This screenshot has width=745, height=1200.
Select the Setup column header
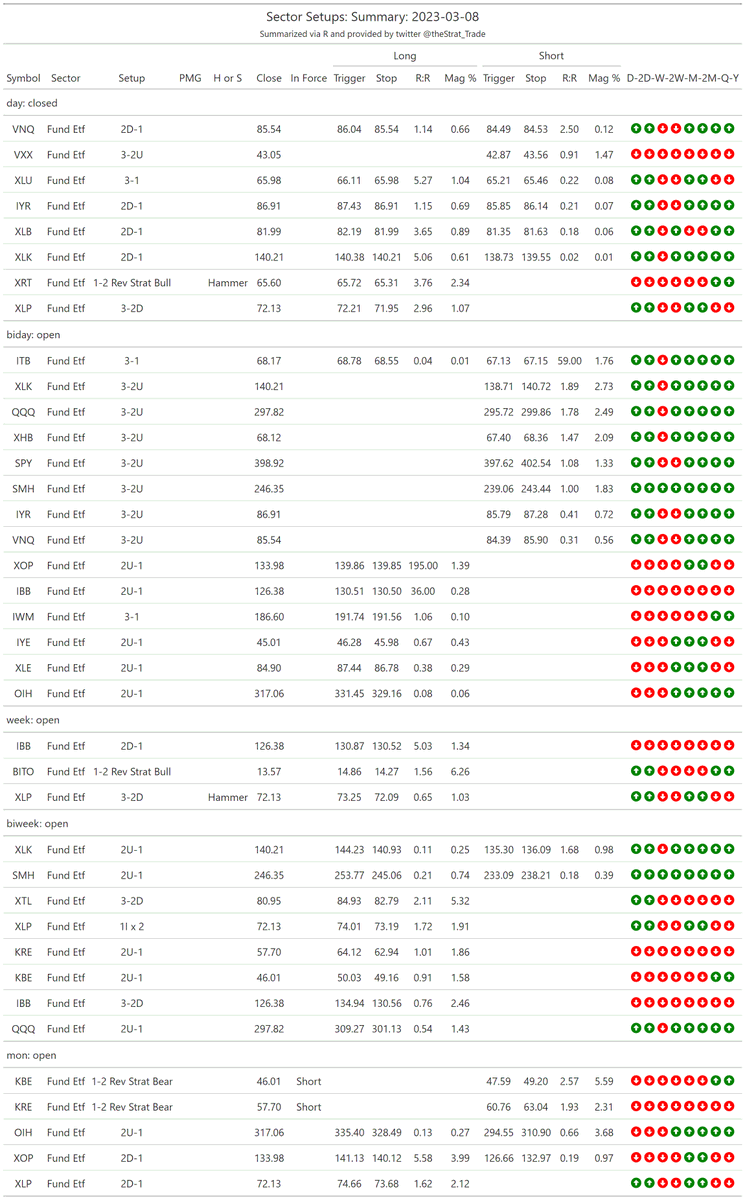[132, 78]
